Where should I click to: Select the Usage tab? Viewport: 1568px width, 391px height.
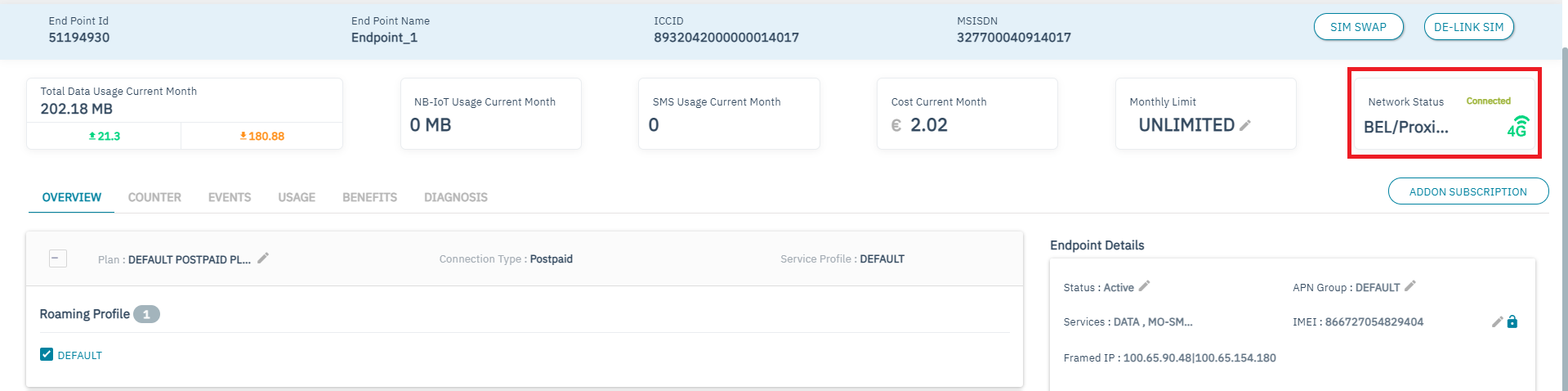[297, 197]
